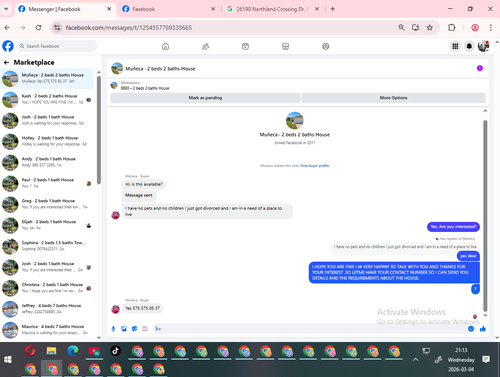This screenshot has width=500, height=377.
Task: Open conversation info purple icon
Action: click(480, 68)
